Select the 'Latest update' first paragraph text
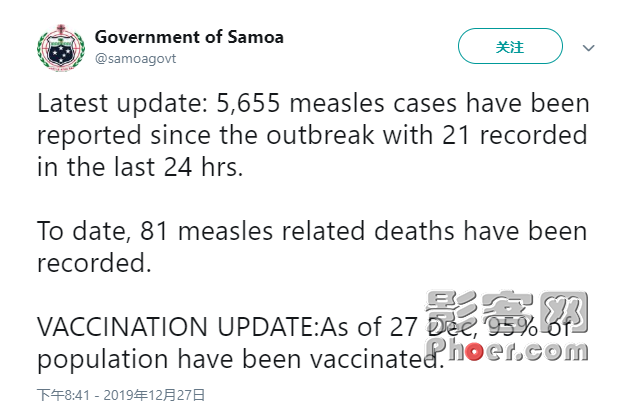This screenshot has width=633, height=406. click(x=313, y=135)
